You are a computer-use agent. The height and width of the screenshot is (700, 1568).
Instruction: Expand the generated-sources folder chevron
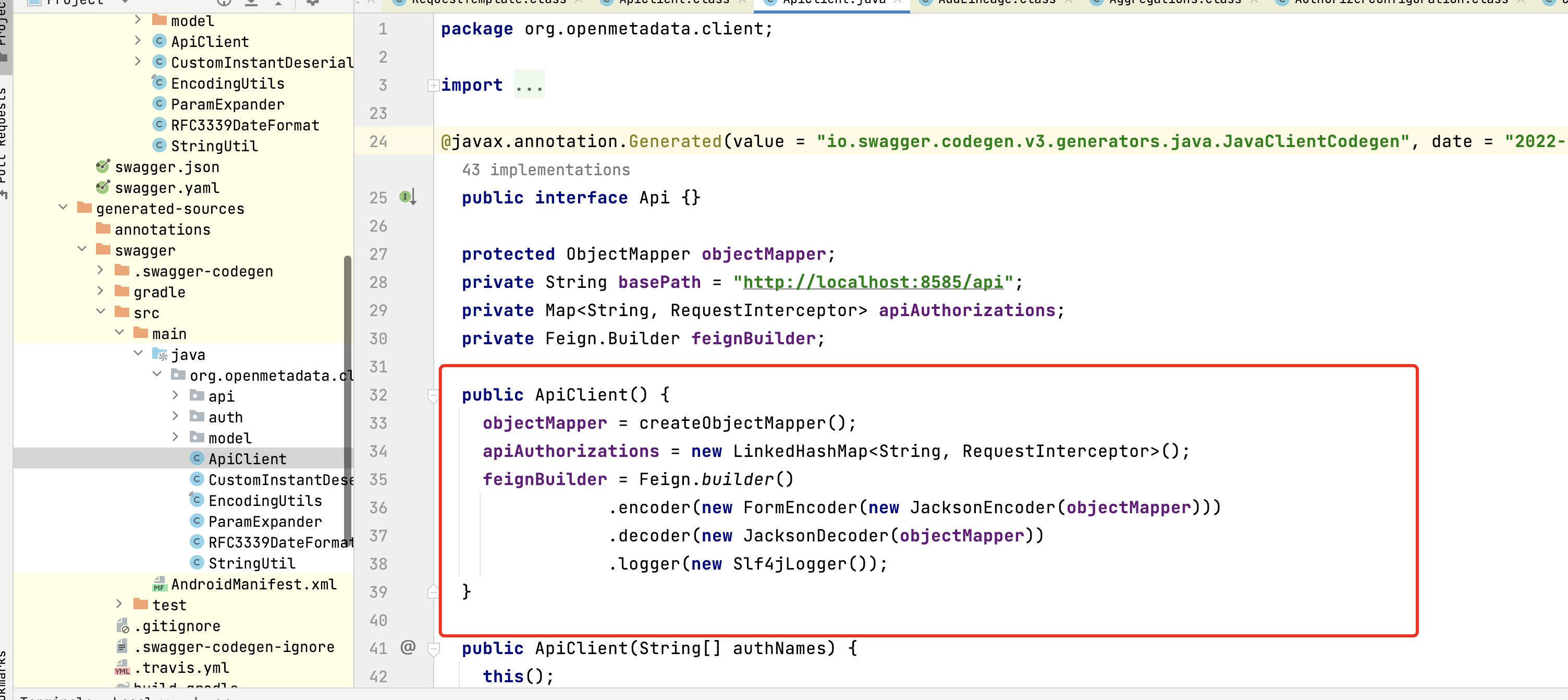[63, 207]
